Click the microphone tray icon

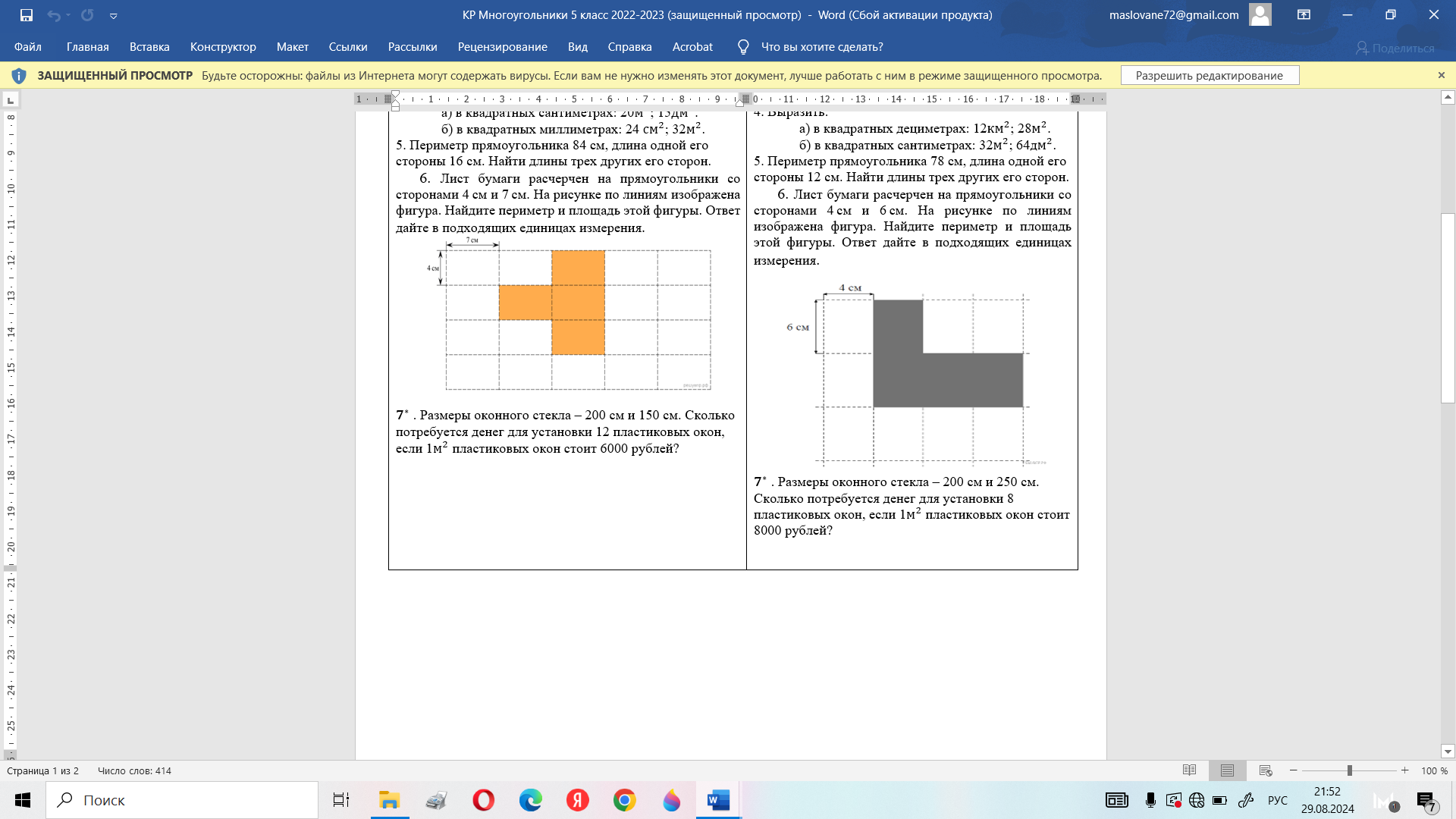click(1150, 800)
